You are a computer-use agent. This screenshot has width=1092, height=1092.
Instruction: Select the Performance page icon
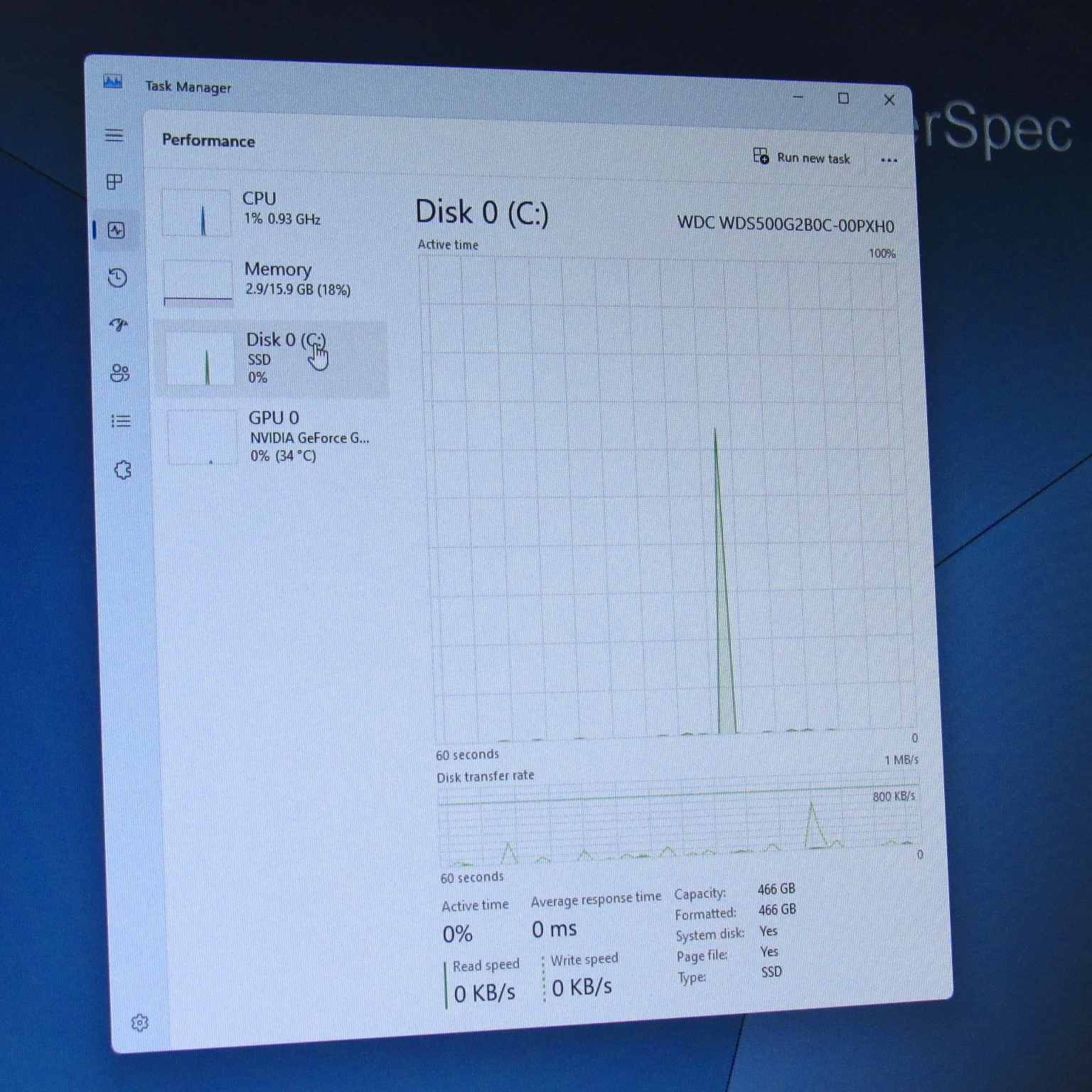click(x=117, y=230)
